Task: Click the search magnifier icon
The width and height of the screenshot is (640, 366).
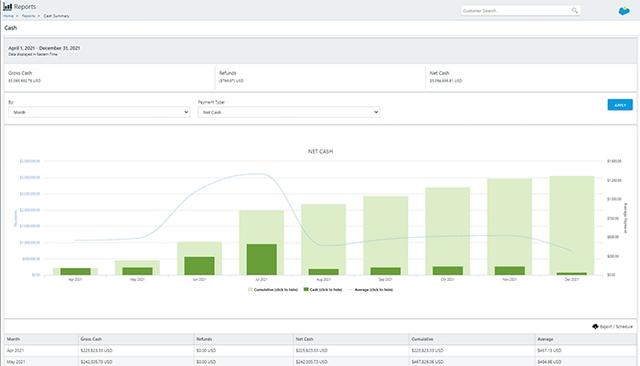Action: pos(574,11)
